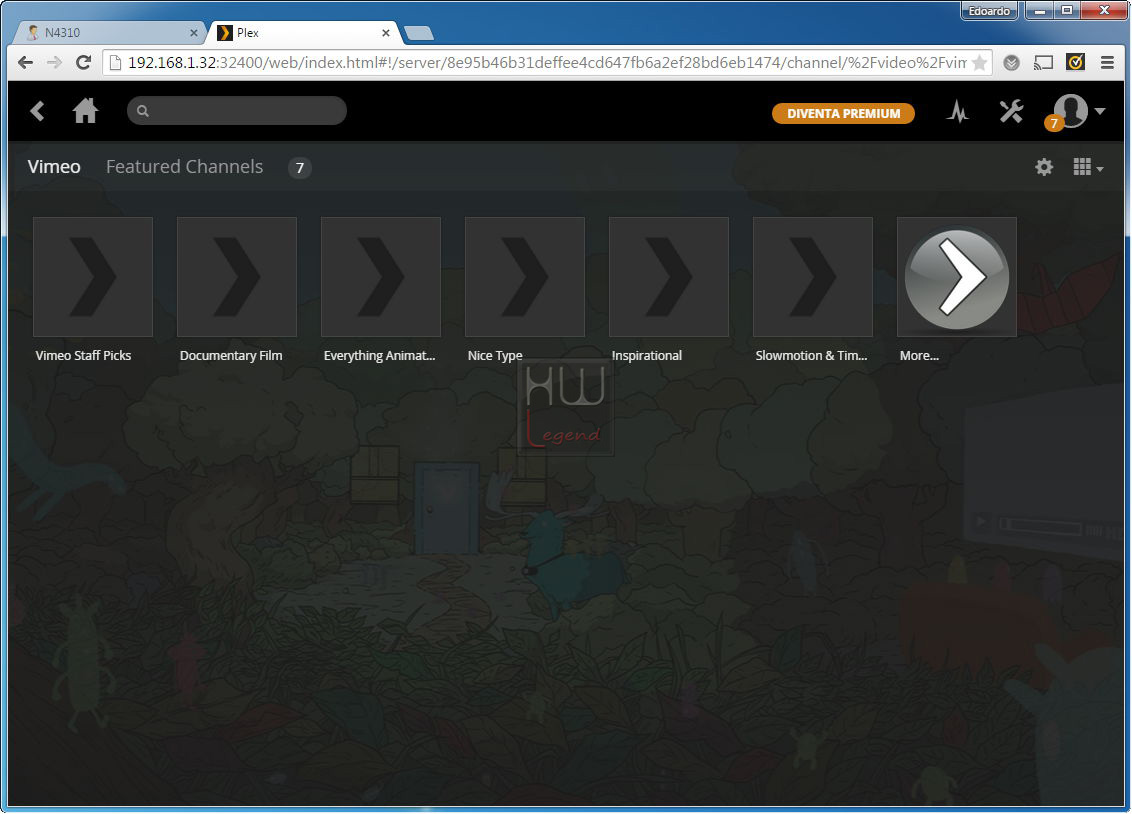Screen dimensions: 1132x814
Task: Open the Plex home dashboard
Action: coord(85,111)
